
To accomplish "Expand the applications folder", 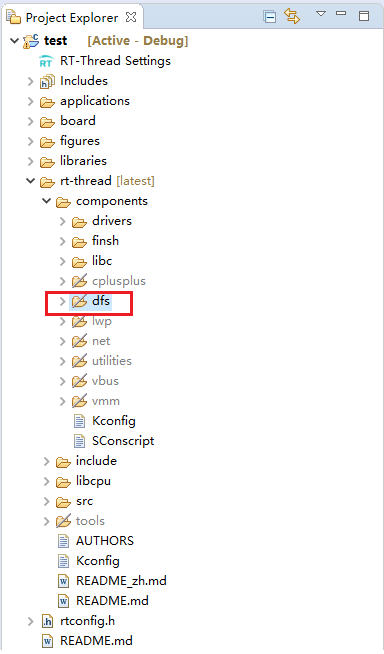I will coord(30,101).
